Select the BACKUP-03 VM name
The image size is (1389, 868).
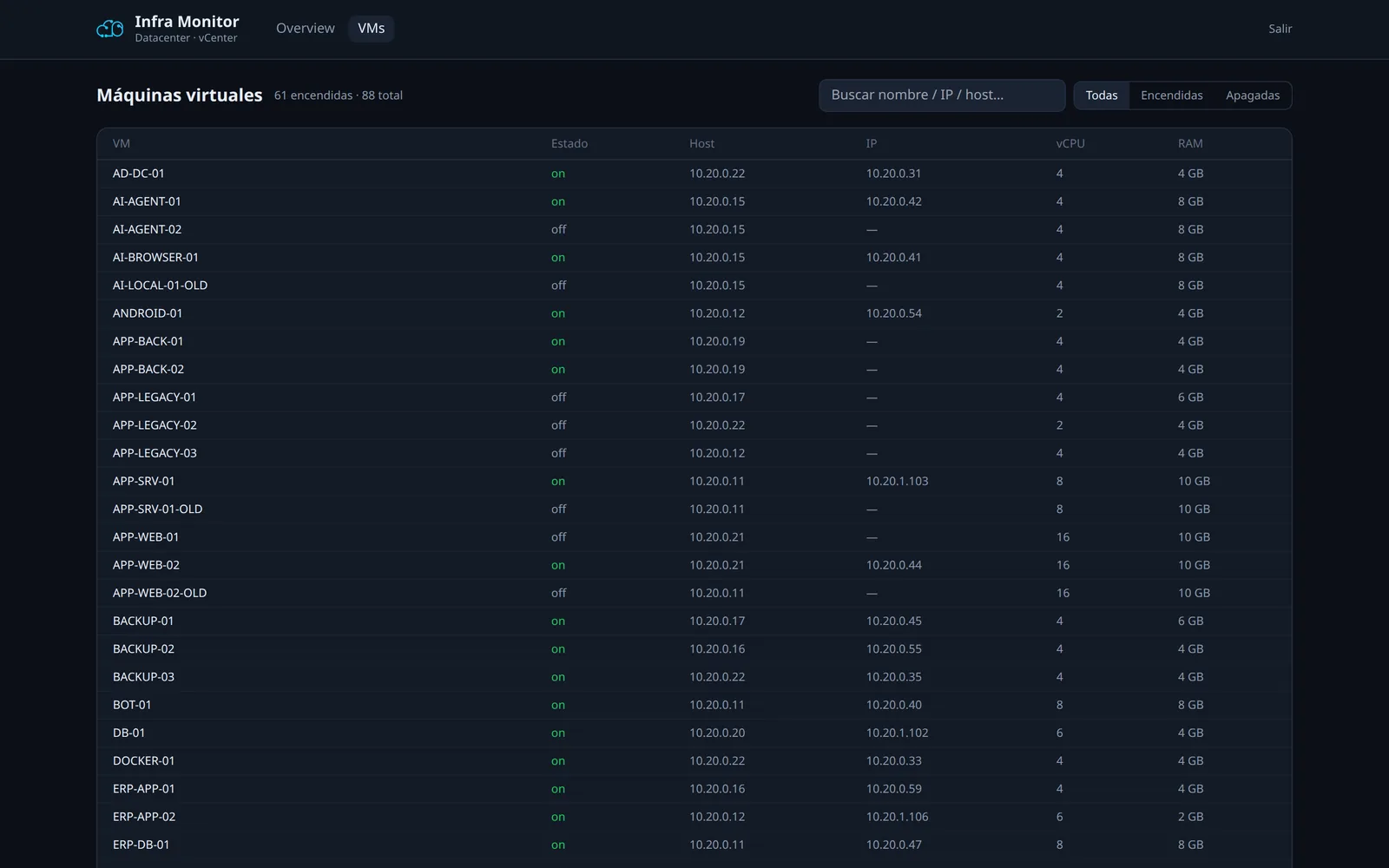tap(143, 677)
